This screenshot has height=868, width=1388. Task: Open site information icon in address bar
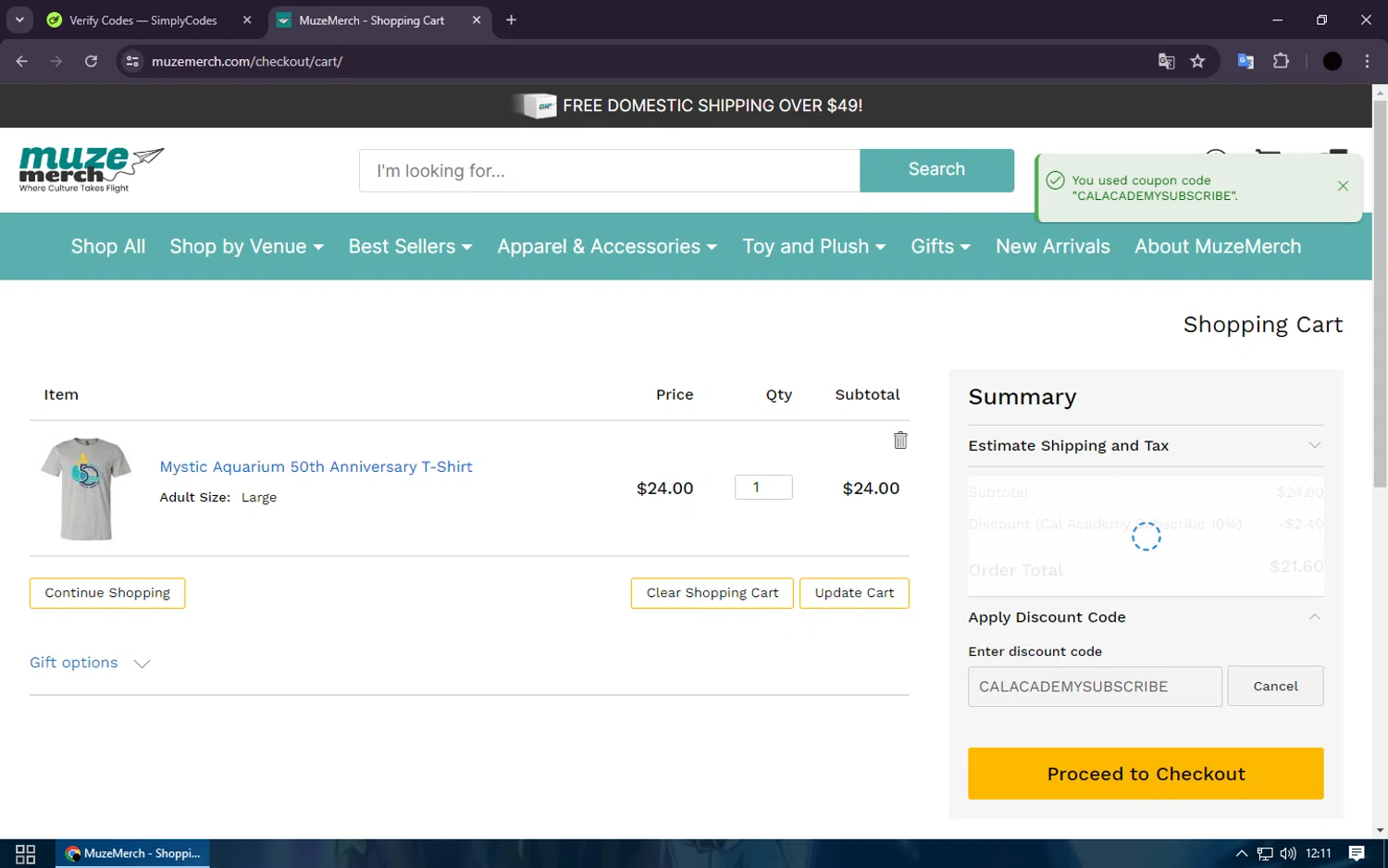coord(132,61)
